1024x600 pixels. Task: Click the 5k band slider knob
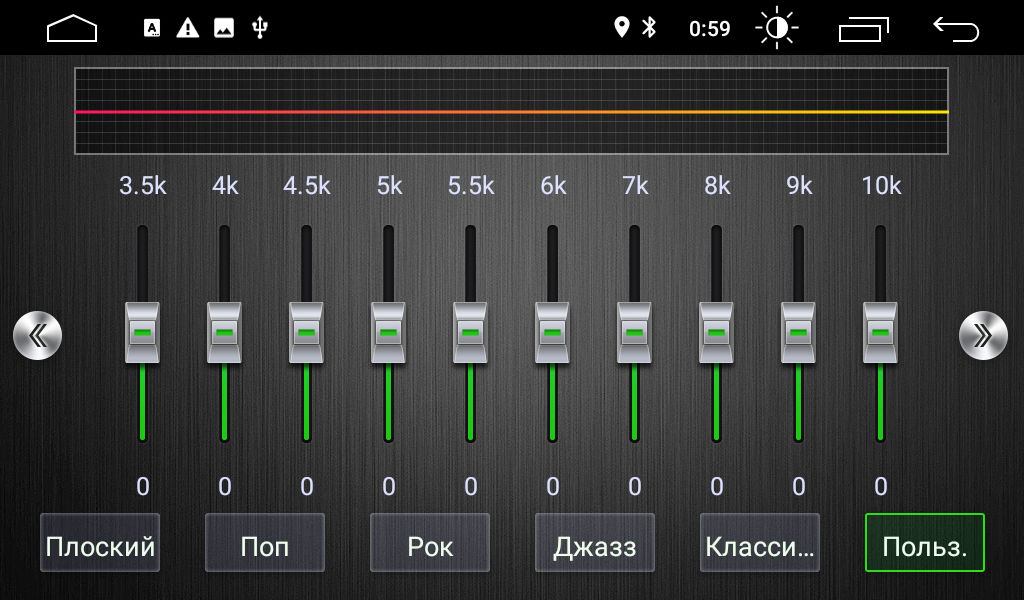(x=389, y=332)
